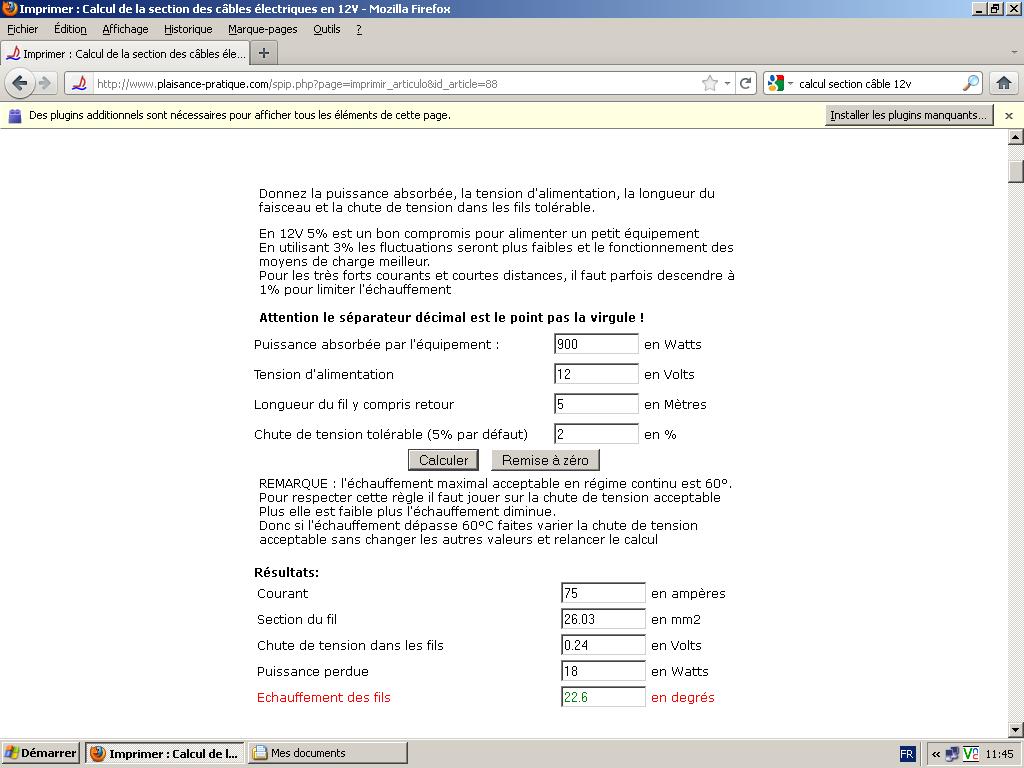Open the Historique menu

188,29
